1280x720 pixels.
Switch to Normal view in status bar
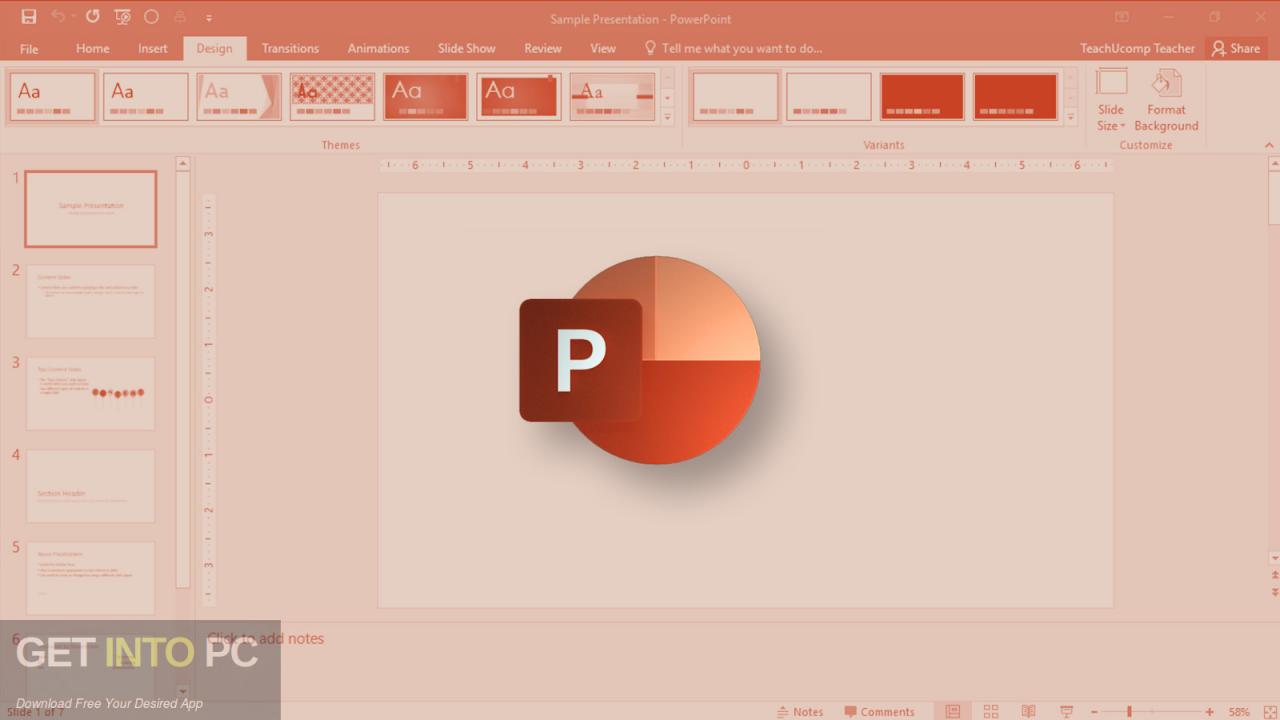[953, 711]
